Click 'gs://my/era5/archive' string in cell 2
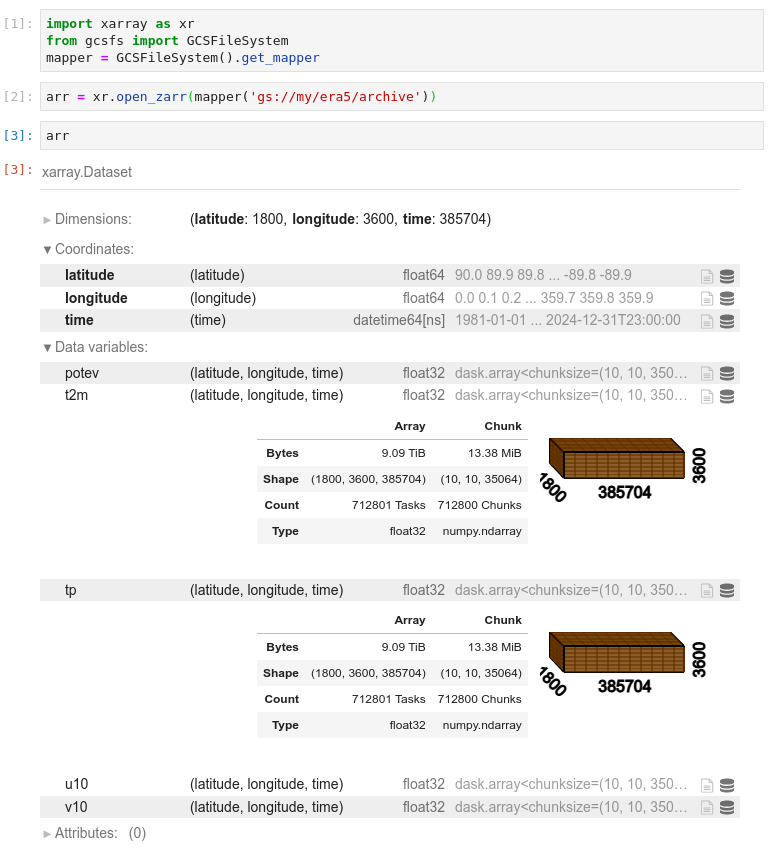The width and height of the screenshot is (773, 848). [335, 97]
